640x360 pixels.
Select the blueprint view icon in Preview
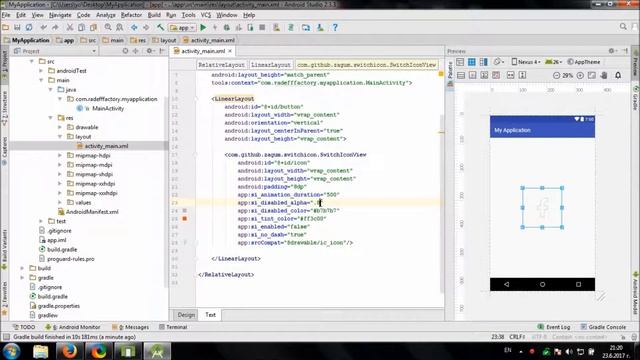tap(472, 62)
